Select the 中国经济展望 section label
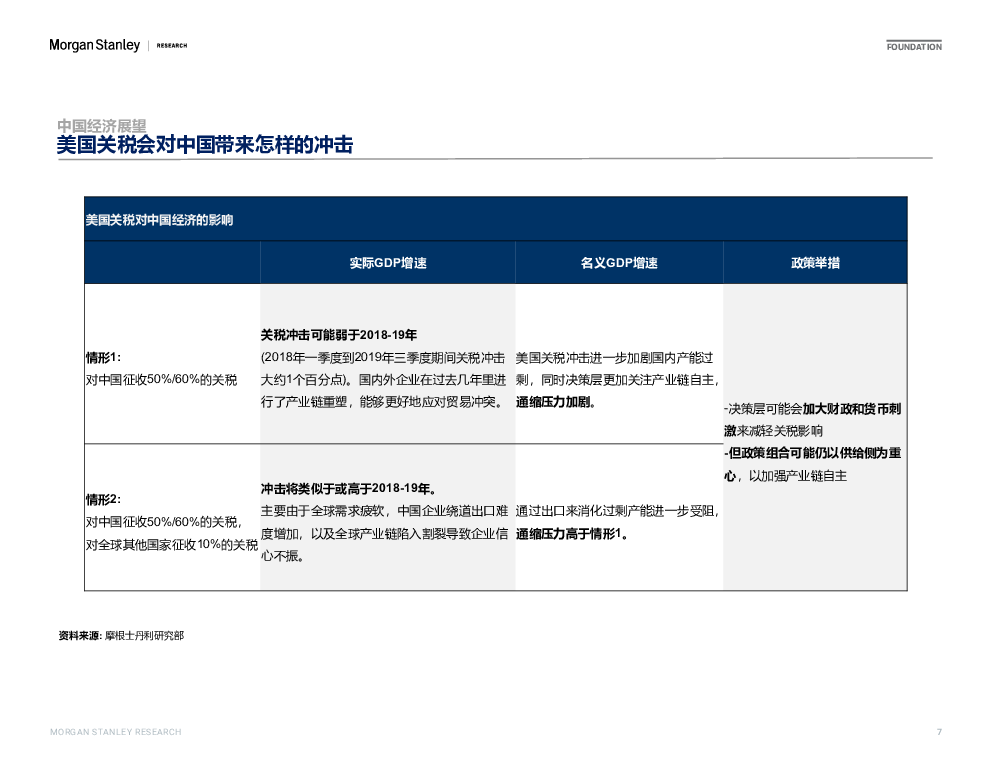 [102, 126]
